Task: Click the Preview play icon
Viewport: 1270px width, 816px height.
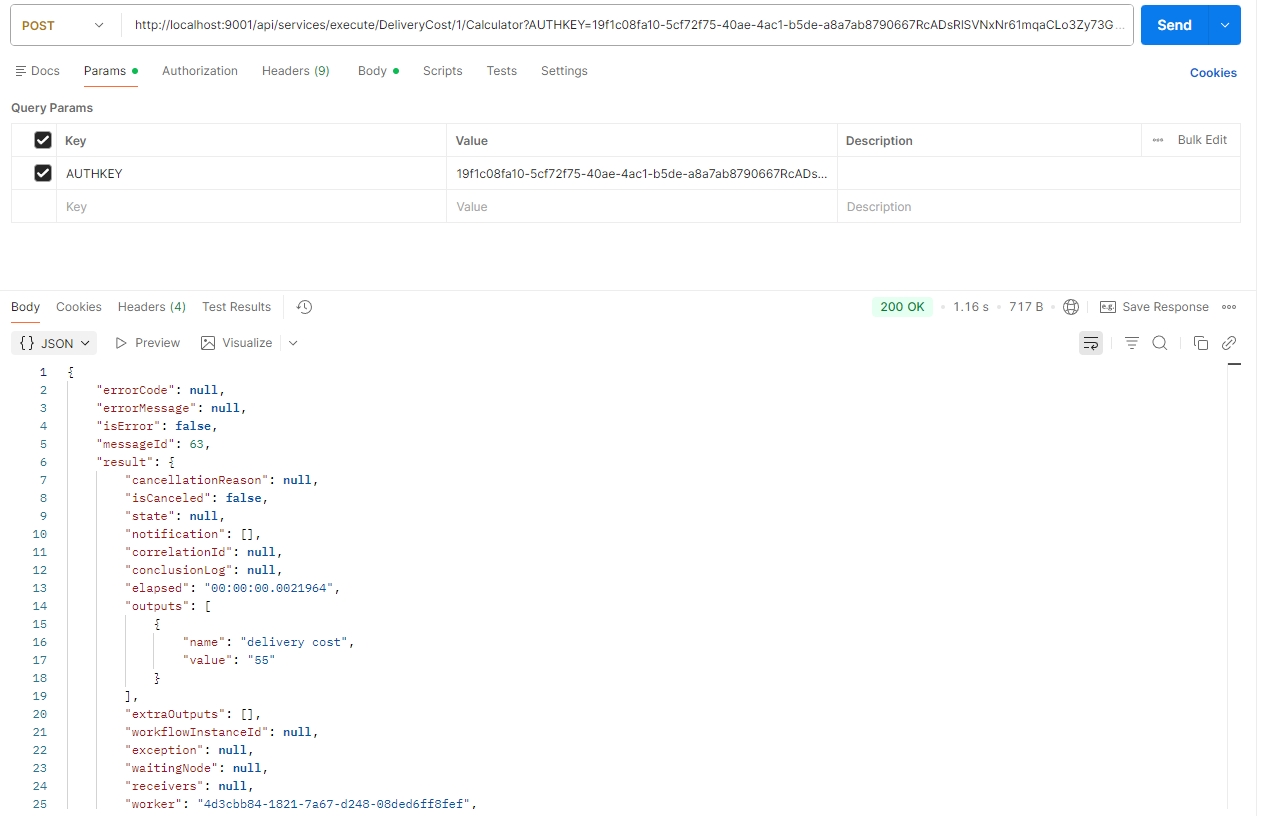Action: coord(121,343)
